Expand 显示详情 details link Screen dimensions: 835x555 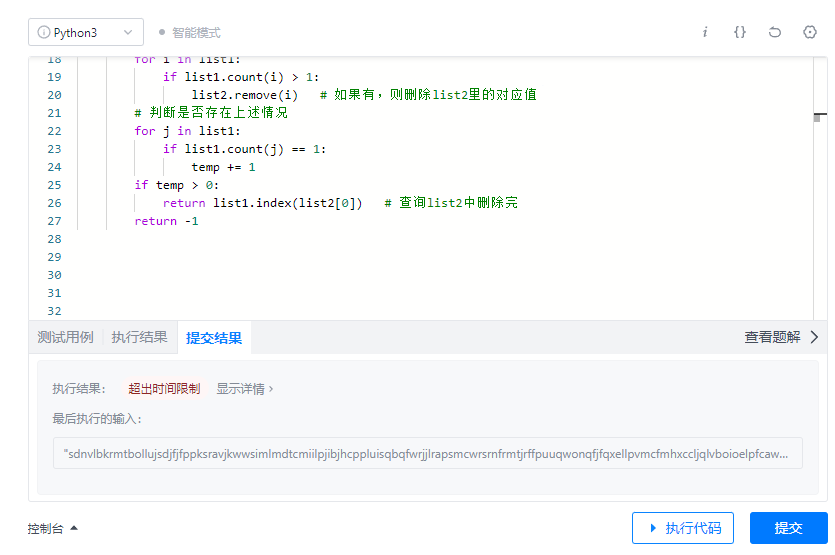[244, 389]
